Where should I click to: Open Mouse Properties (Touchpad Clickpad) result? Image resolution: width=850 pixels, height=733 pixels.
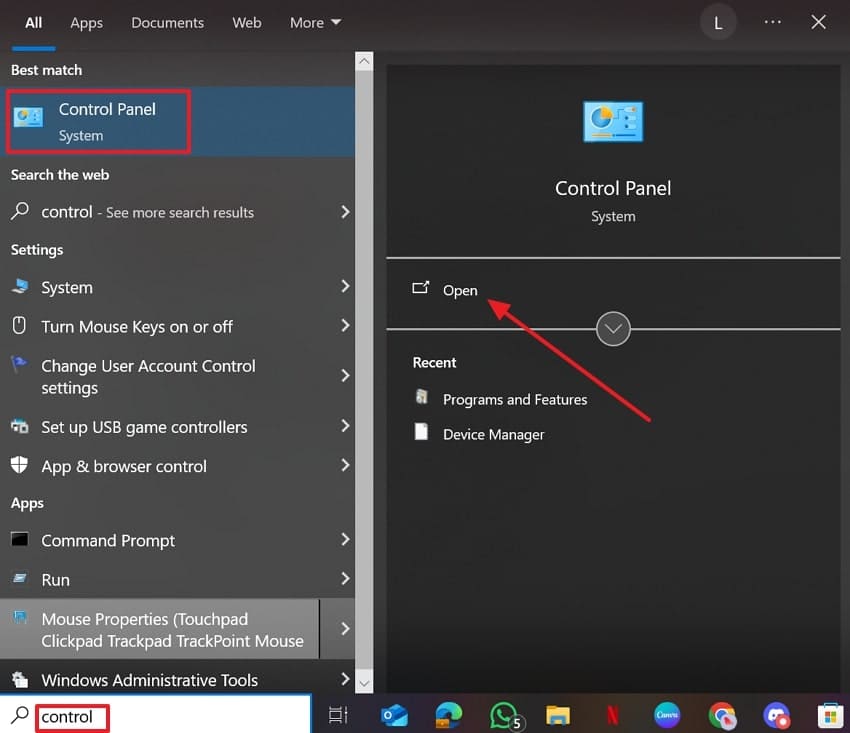tap(159, 629)
